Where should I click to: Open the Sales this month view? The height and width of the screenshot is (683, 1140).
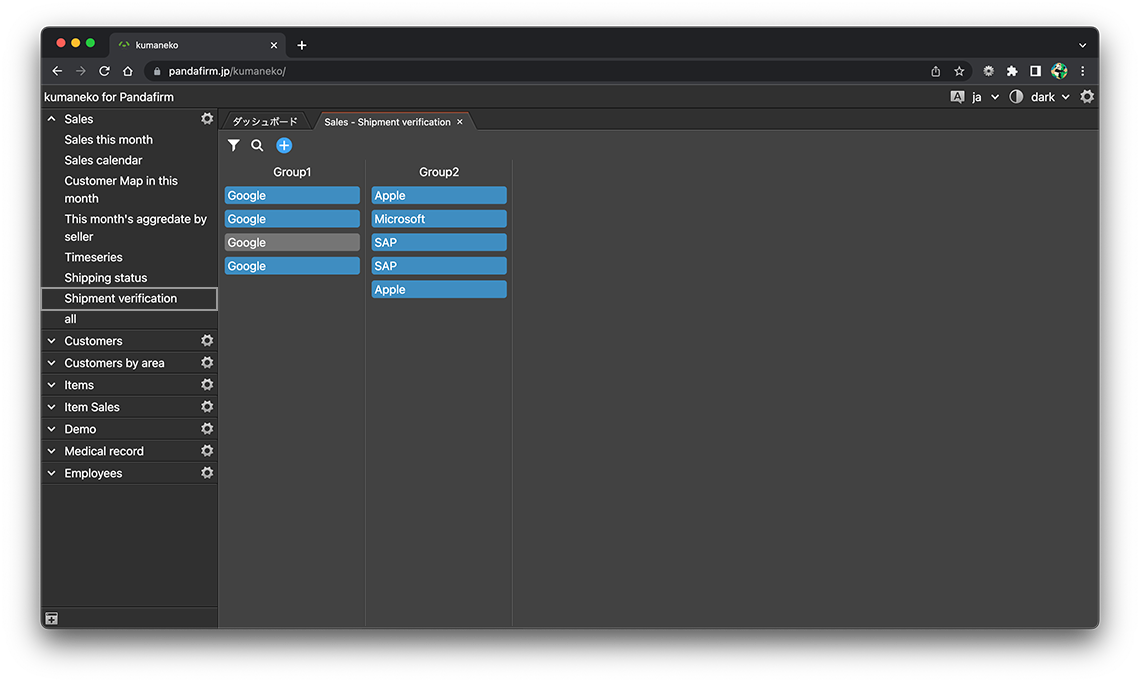coord(108,140)
